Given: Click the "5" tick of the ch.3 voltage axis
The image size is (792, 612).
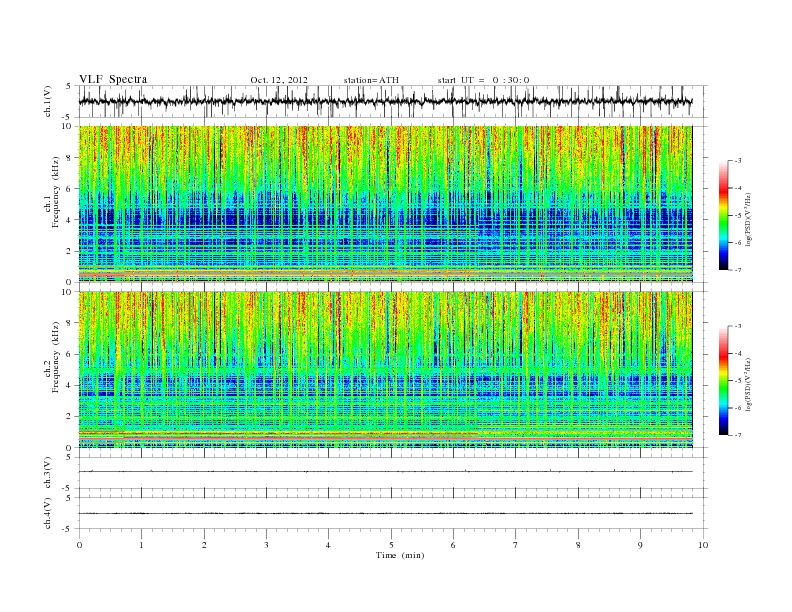Looking at the screenshot, I should tap(70, 457).
